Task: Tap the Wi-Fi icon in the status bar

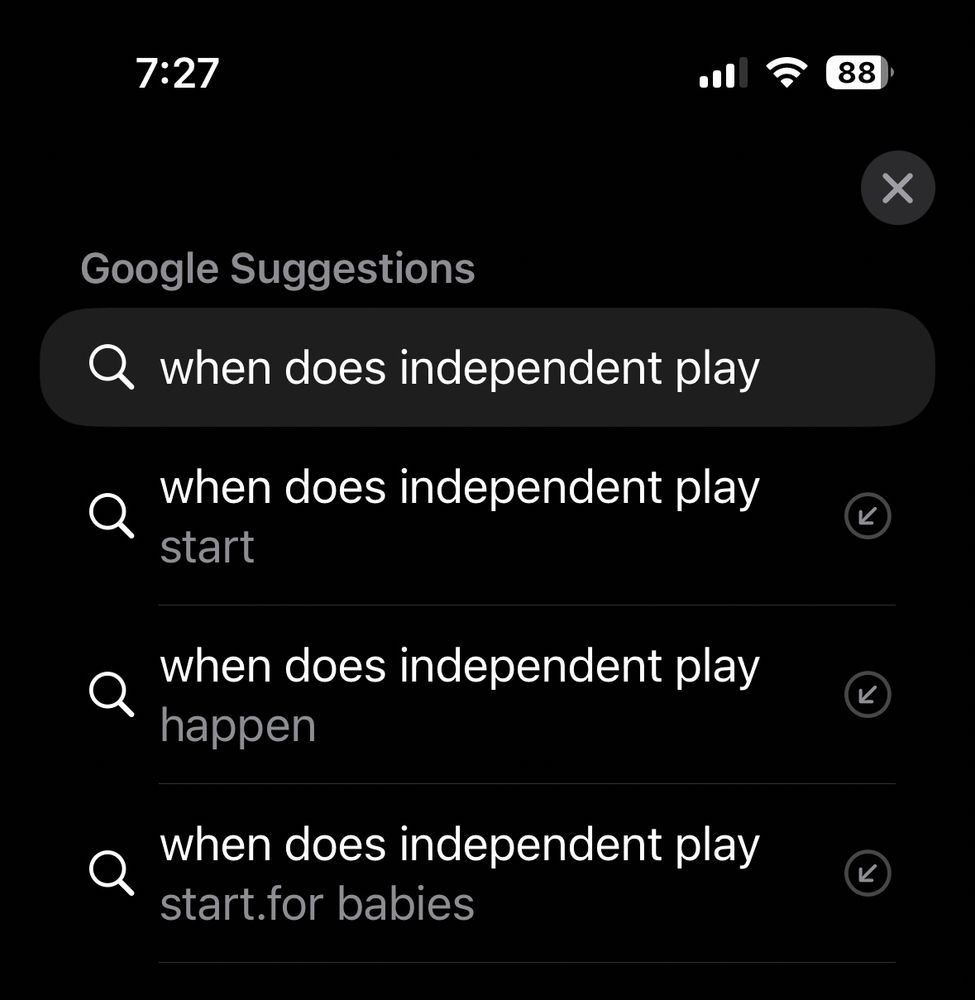Action: click(x=788, y=72)
